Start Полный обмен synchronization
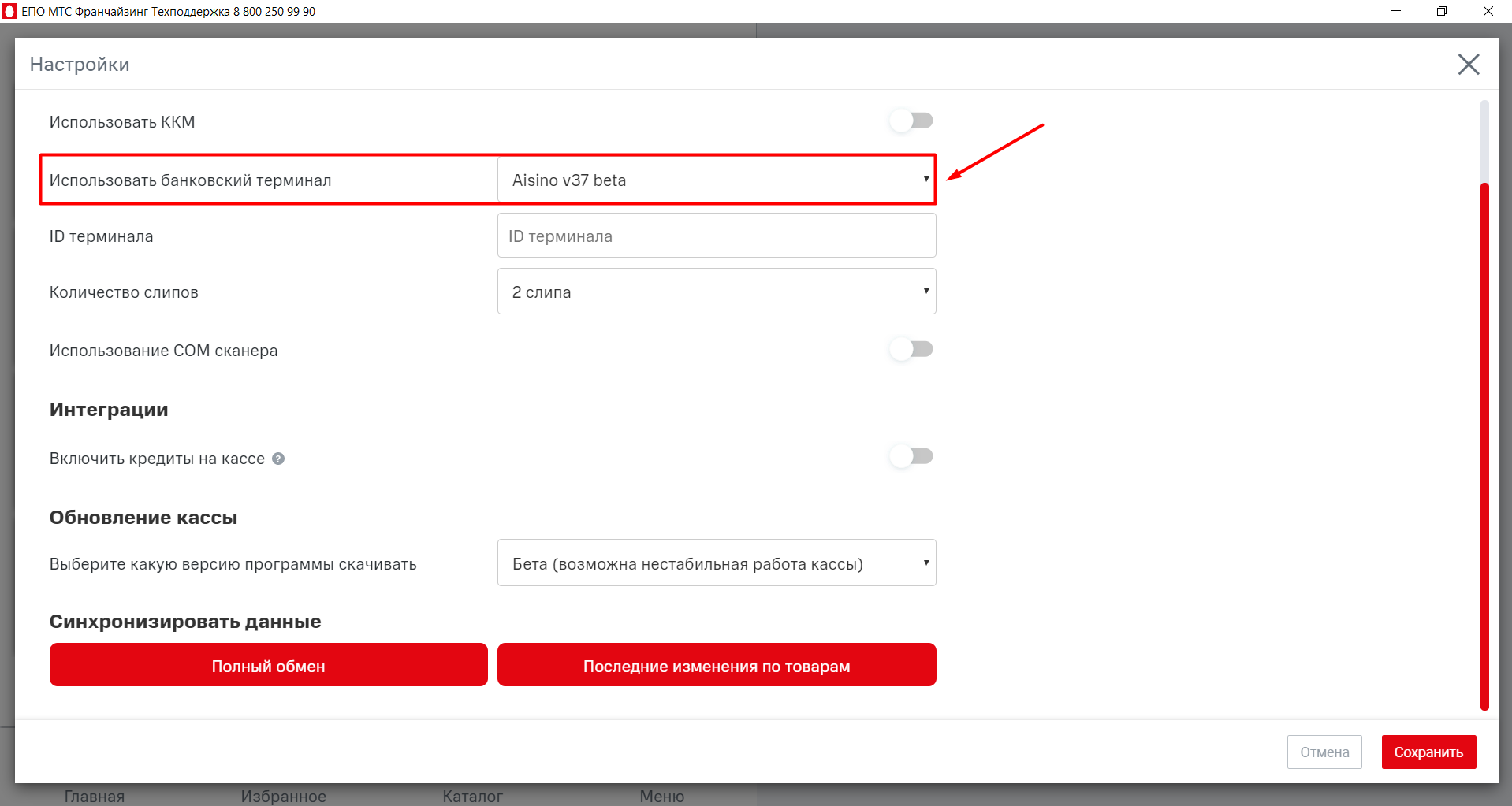The height and width of the screenshot is (806, 1512). click(269, 665)
